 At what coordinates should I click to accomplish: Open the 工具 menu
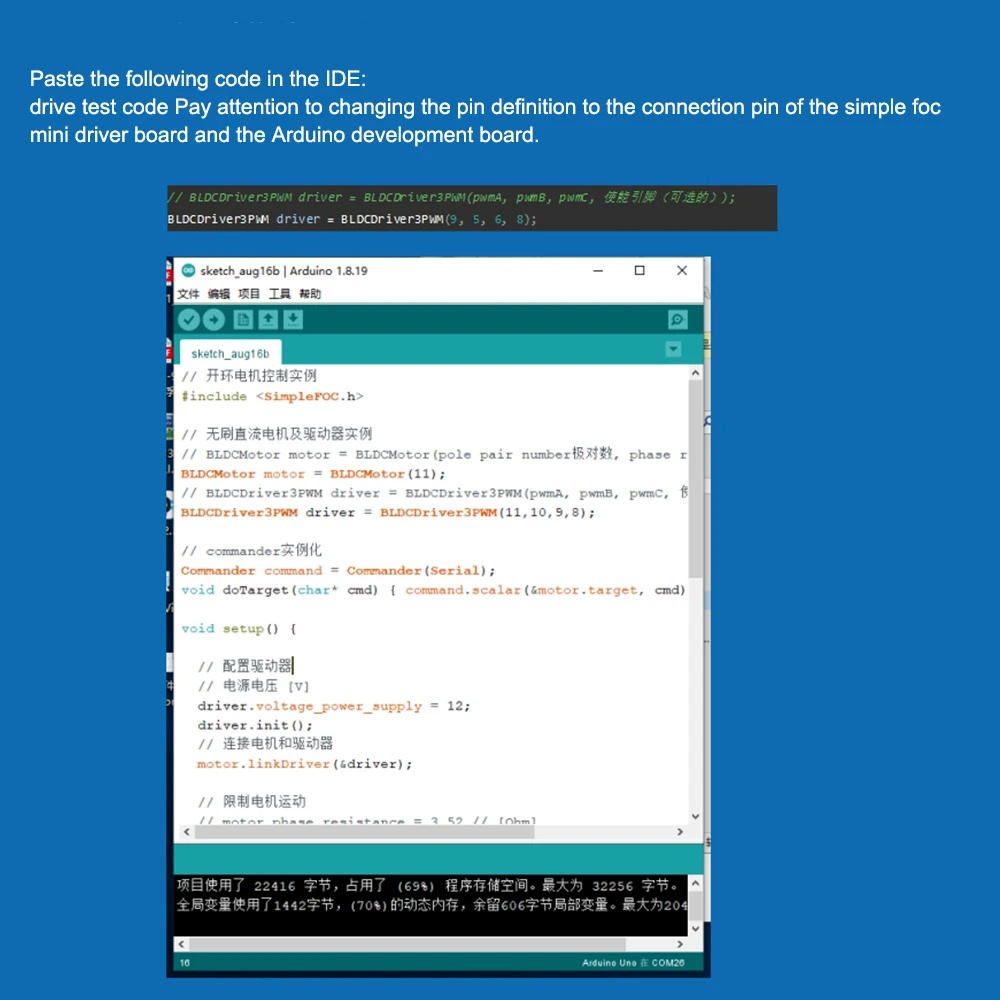click(279, 294)
